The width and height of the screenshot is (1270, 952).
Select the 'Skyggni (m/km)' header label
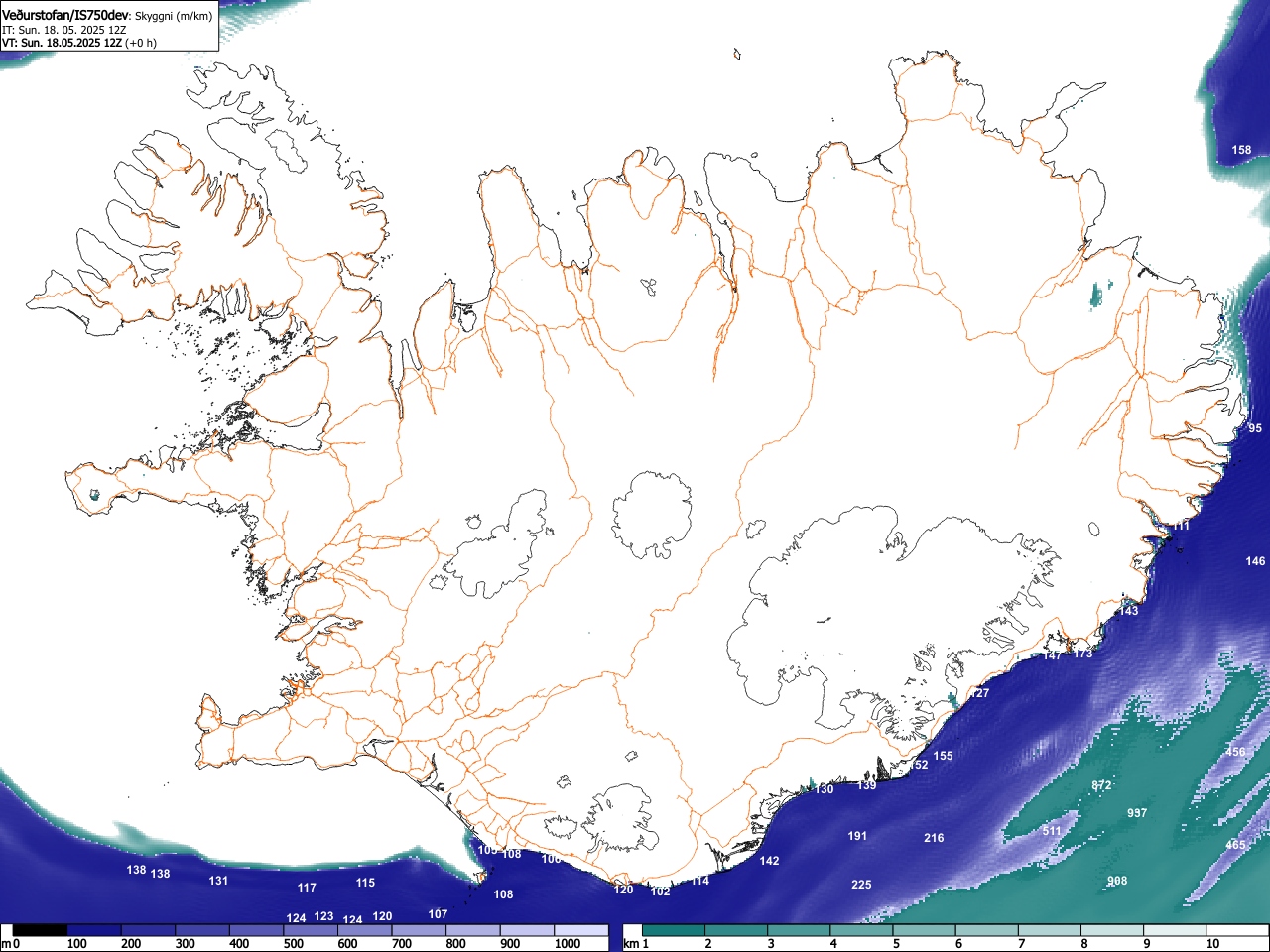pyautogui.click(x=174, y=16)
